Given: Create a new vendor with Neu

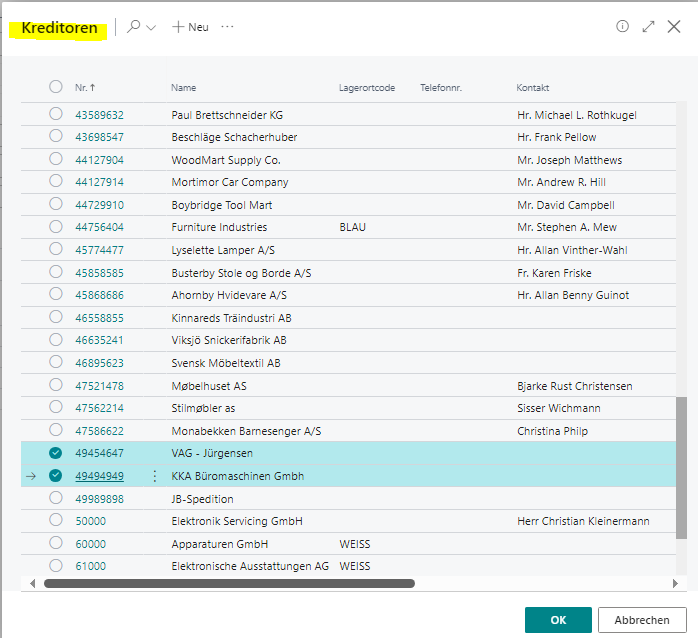Looking at the screenshot, I should 190,27.
